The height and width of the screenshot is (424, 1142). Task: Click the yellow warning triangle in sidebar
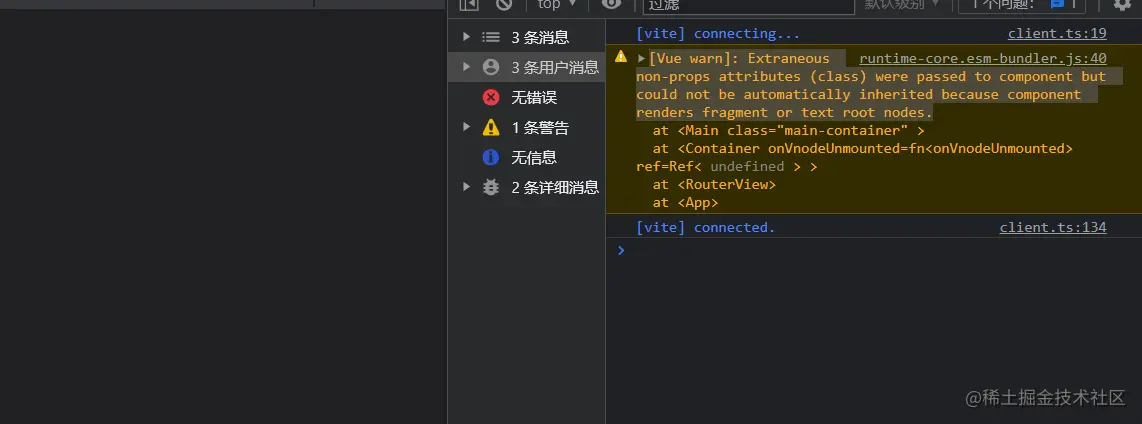[491, 127]
